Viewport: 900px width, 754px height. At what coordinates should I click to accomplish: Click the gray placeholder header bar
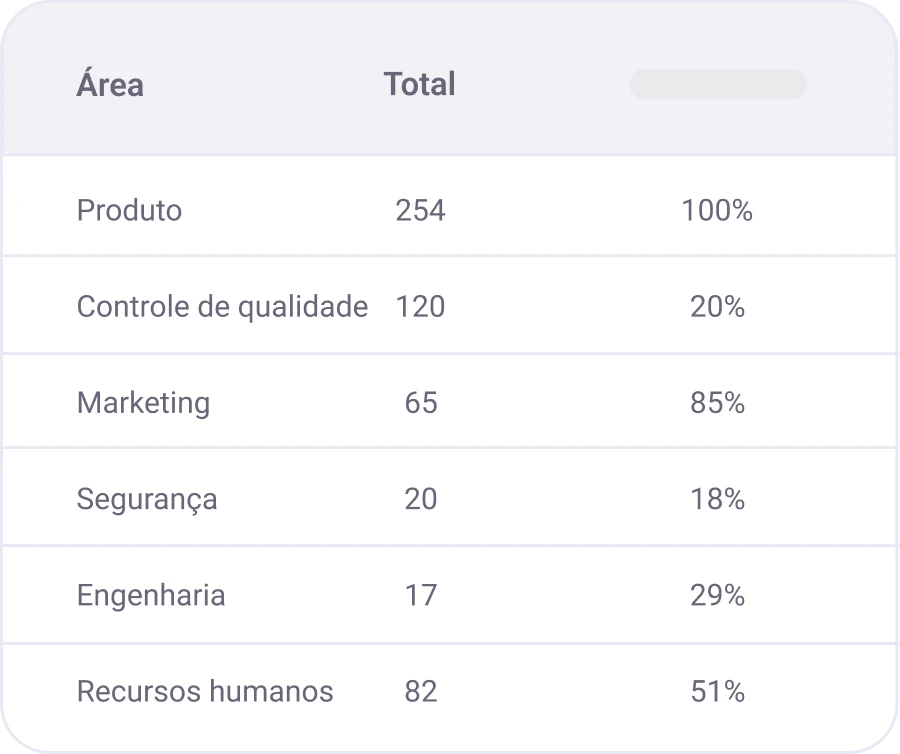717,84
